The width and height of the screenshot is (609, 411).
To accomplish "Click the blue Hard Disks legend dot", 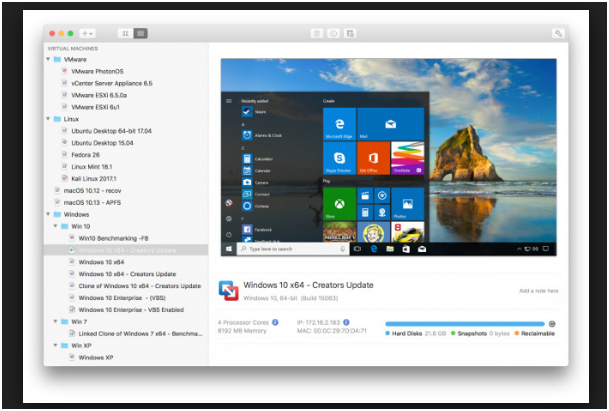I will [387, 333].
